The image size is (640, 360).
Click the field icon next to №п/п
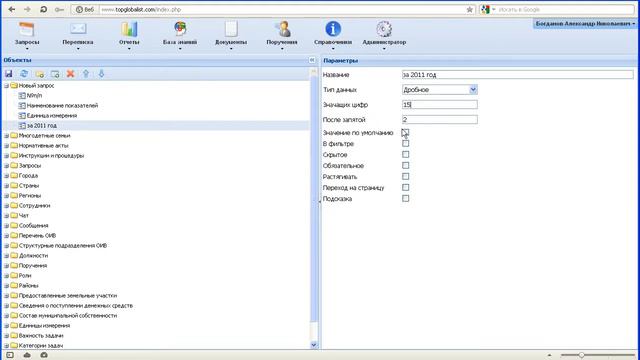click(x=22, y=96)
